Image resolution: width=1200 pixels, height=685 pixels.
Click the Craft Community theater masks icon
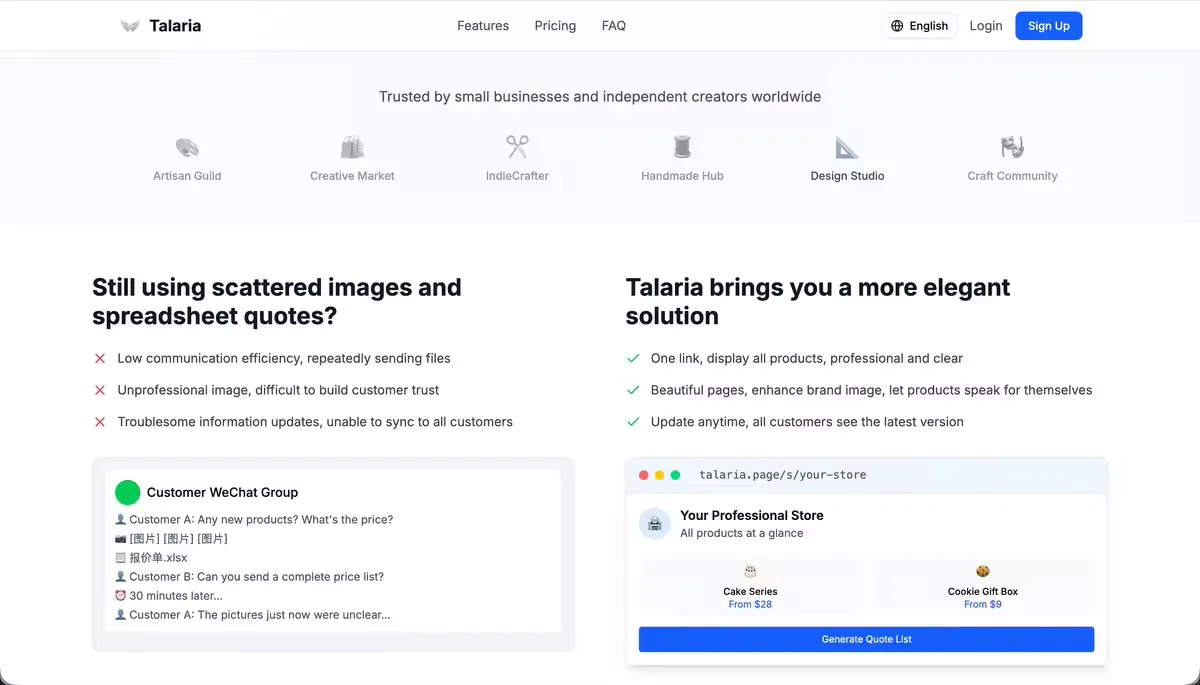point(1012,148)
